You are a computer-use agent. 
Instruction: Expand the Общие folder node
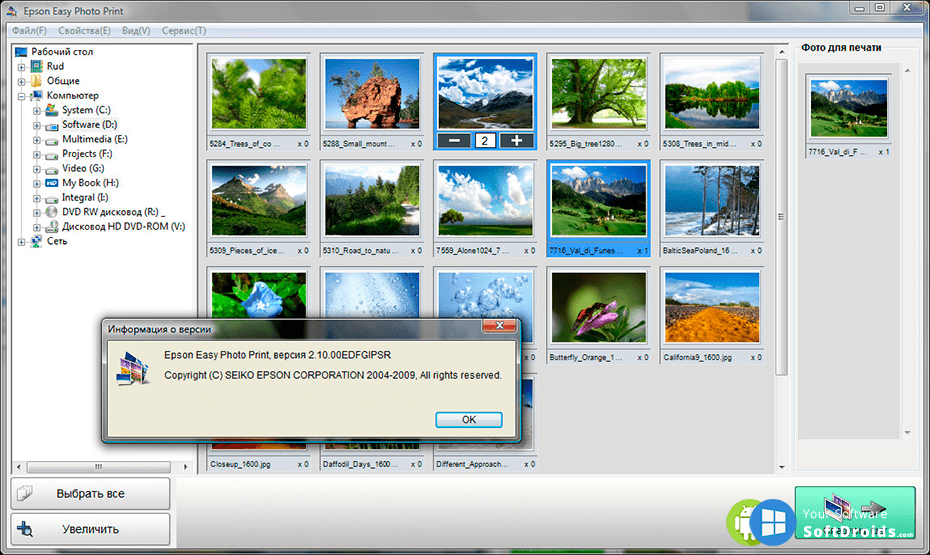[21, 81]
